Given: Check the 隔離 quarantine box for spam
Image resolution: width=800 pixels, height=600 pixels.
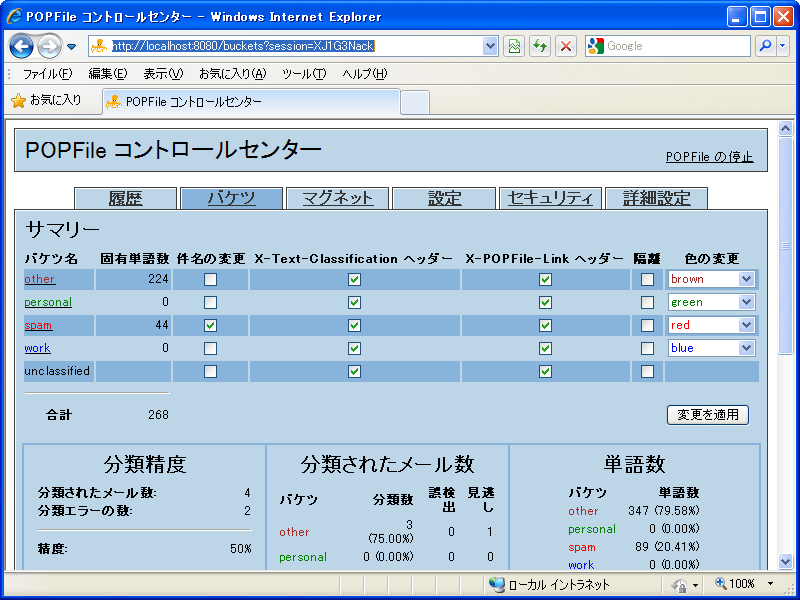Looking at the screenshot, I should point(647,326).
